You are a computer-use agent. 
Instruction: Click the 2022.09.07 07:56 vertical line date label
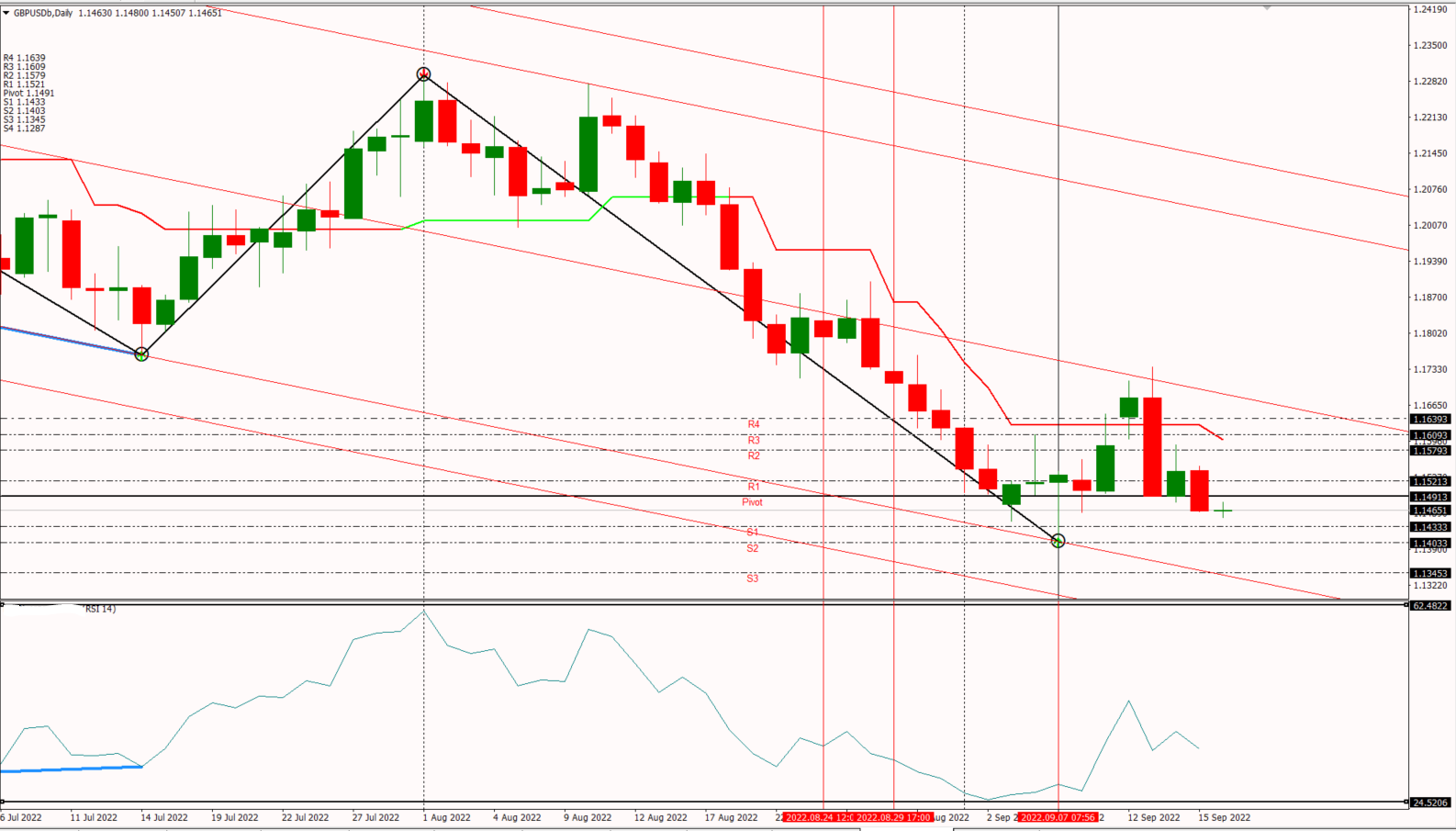coord(1058,817)
